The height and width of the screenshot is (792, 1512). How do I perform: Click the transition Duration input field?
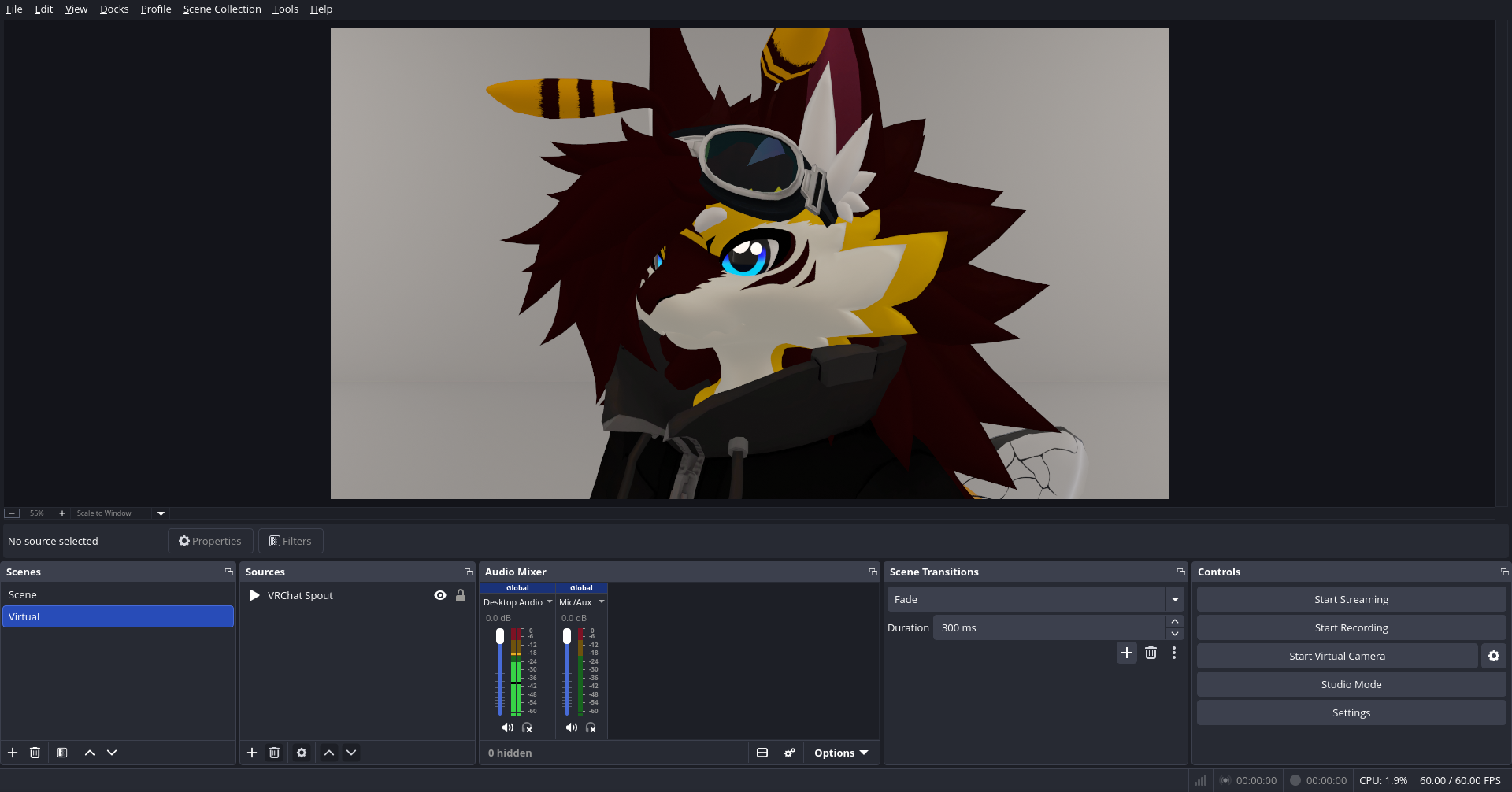pos(1050,627)
